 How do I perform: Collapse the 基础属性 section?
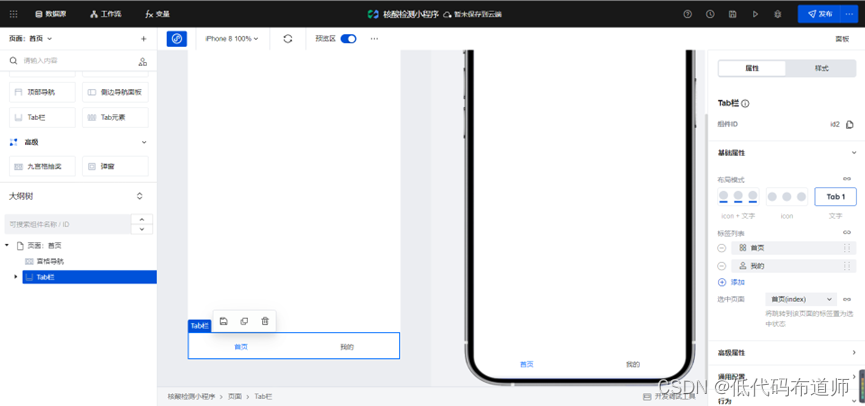click(853, 153)
